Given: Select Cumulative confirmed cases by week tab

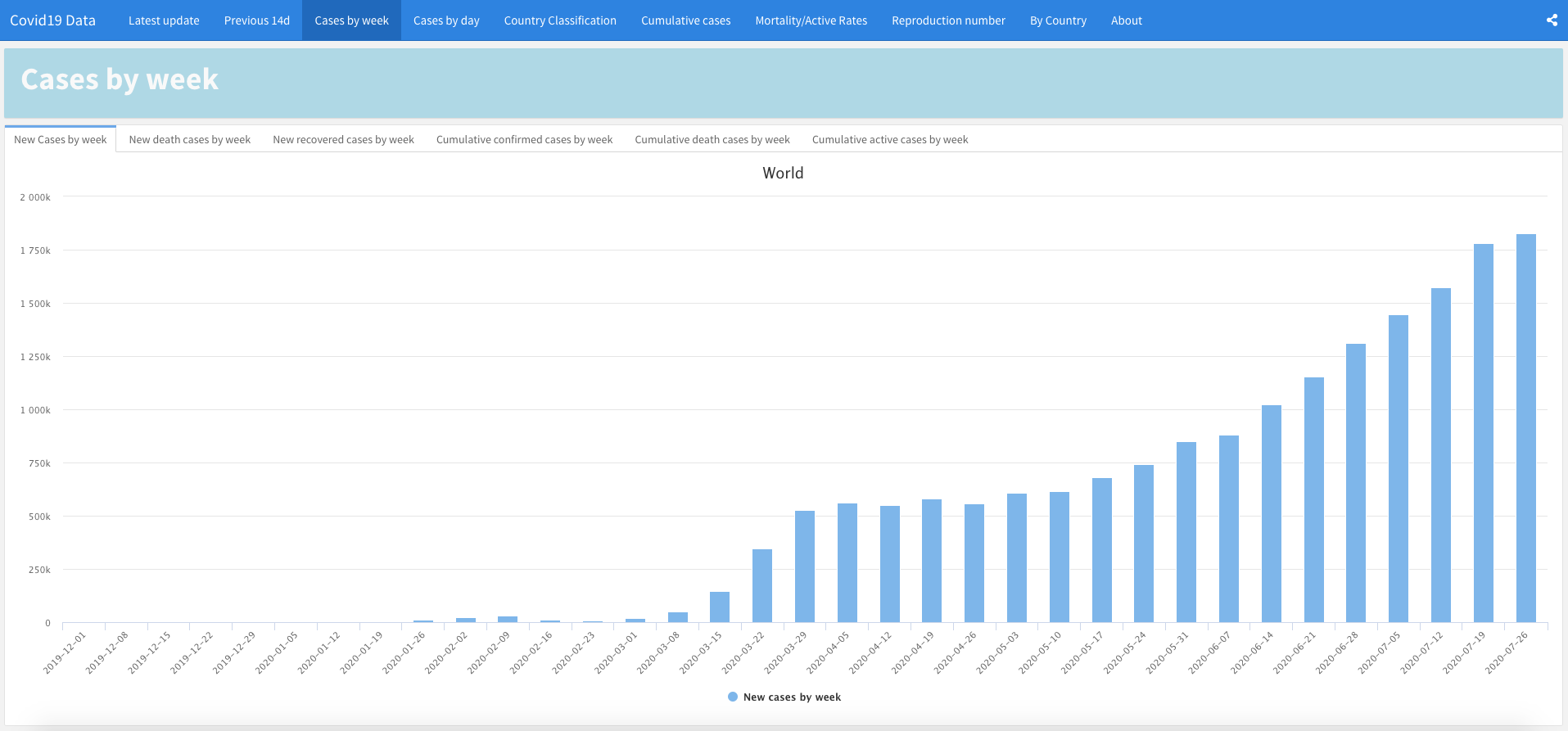Looking at the screenshot, I should (524, 140).
